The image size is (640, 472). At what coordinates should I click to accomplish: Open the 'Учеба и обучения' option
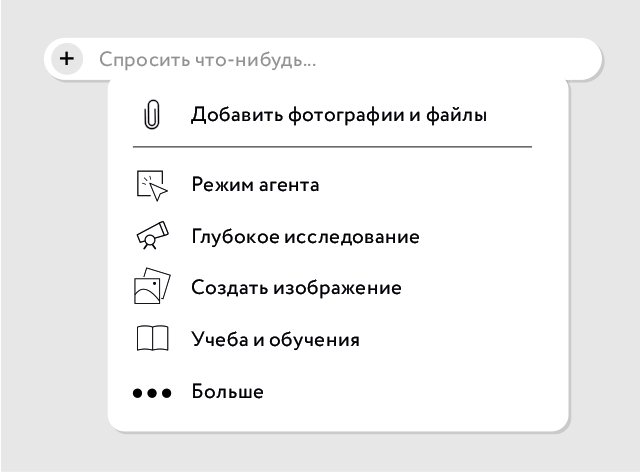tap(275, 340)
